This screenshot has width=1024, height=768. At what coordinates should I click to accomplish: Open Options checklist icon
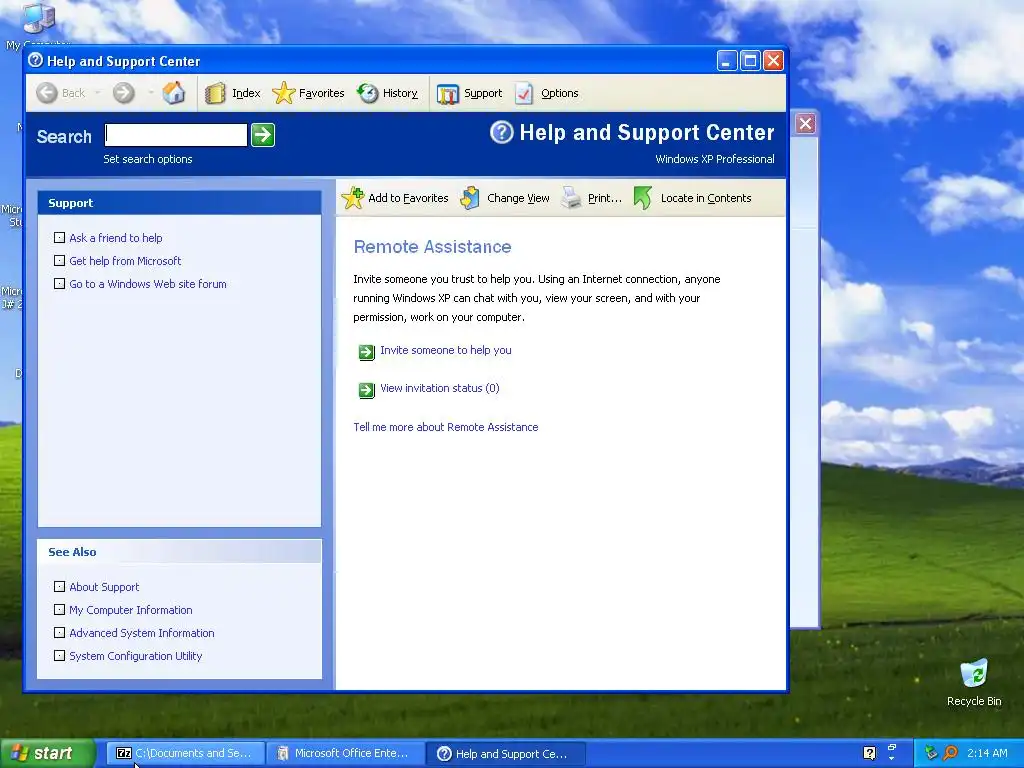pos(524,93)
